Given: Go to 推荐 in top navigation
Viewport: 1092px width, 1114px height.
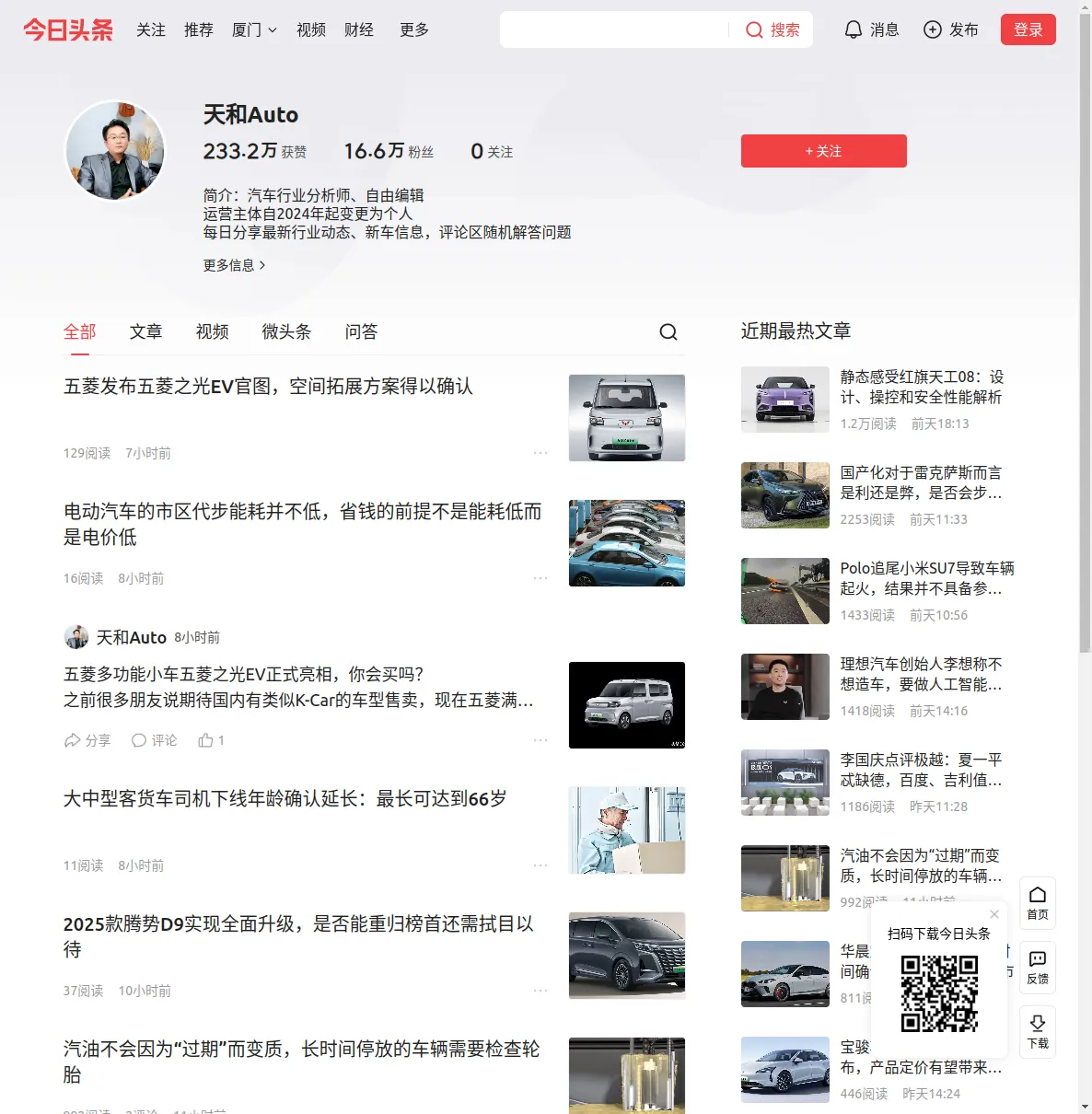Looking at the screenshot, I should click(x=199, y=29).
